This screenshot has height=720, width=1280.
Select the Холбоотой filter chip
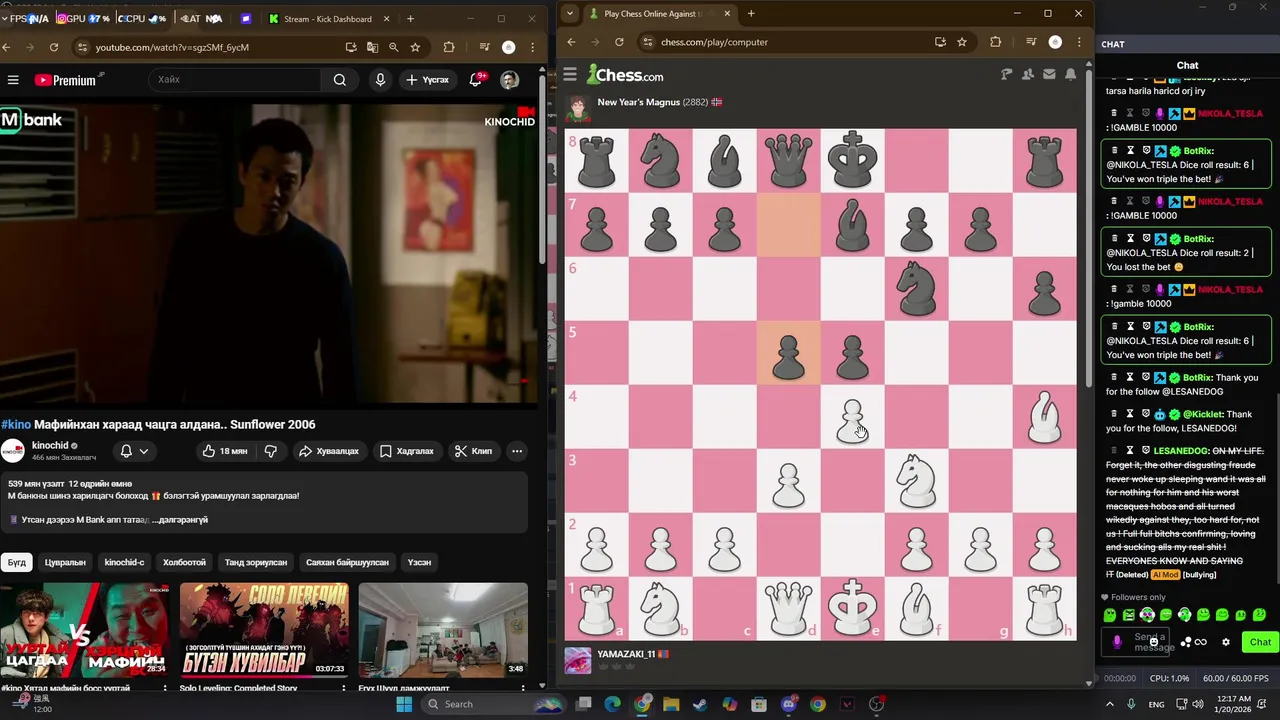pos(184,562)
